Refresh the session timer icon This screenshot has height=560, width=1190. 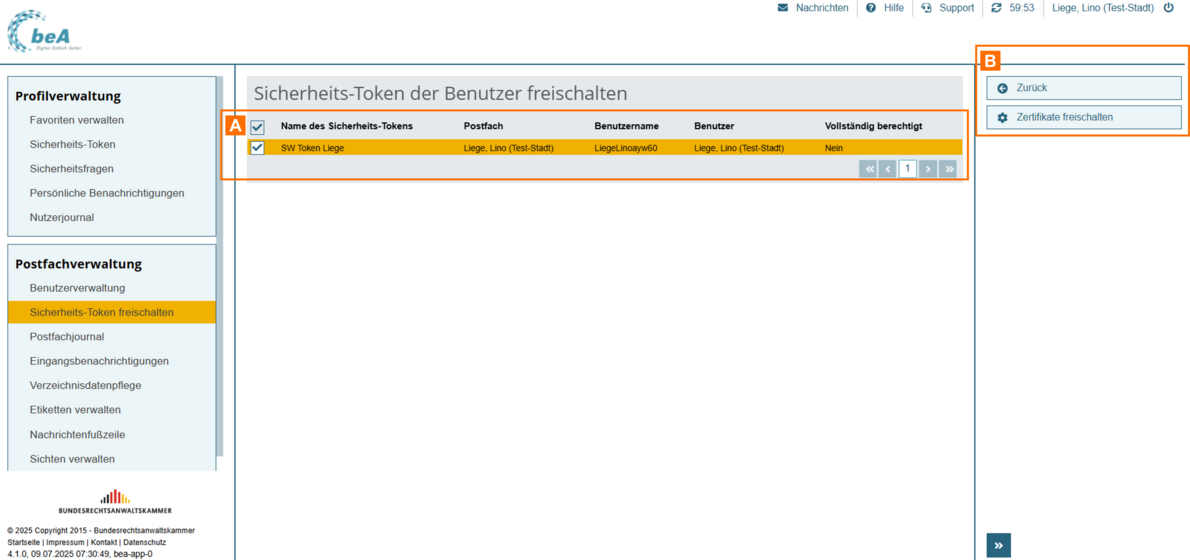996,8
